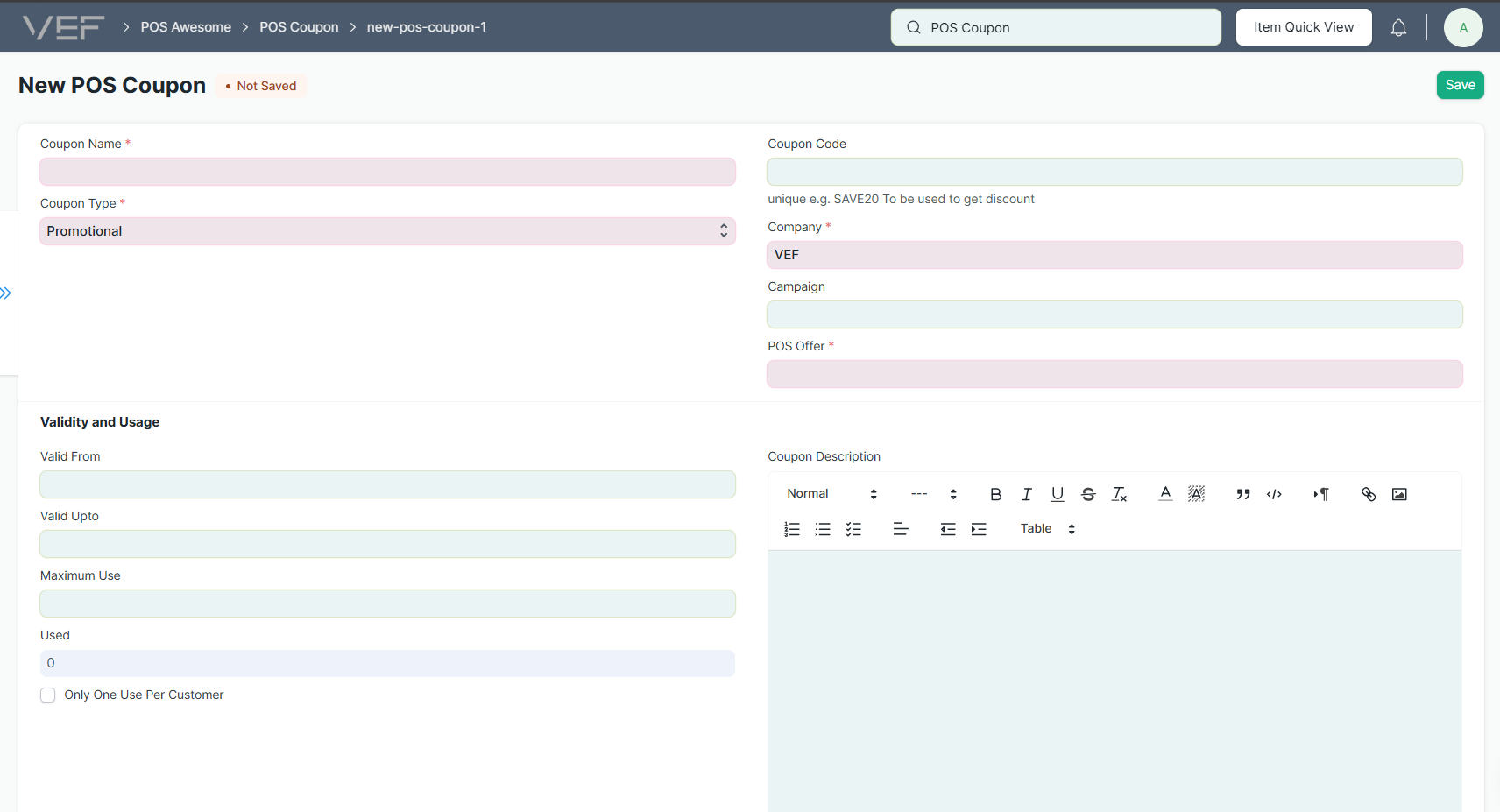Toggle the checklist format

853,529
